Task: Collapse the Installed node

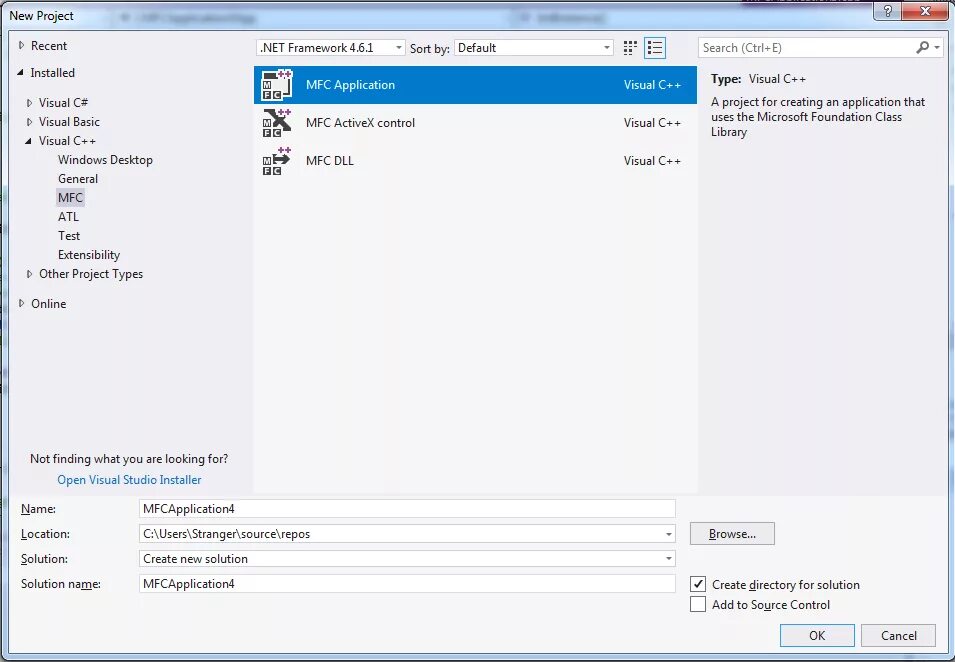Action: tap(21, 72)
